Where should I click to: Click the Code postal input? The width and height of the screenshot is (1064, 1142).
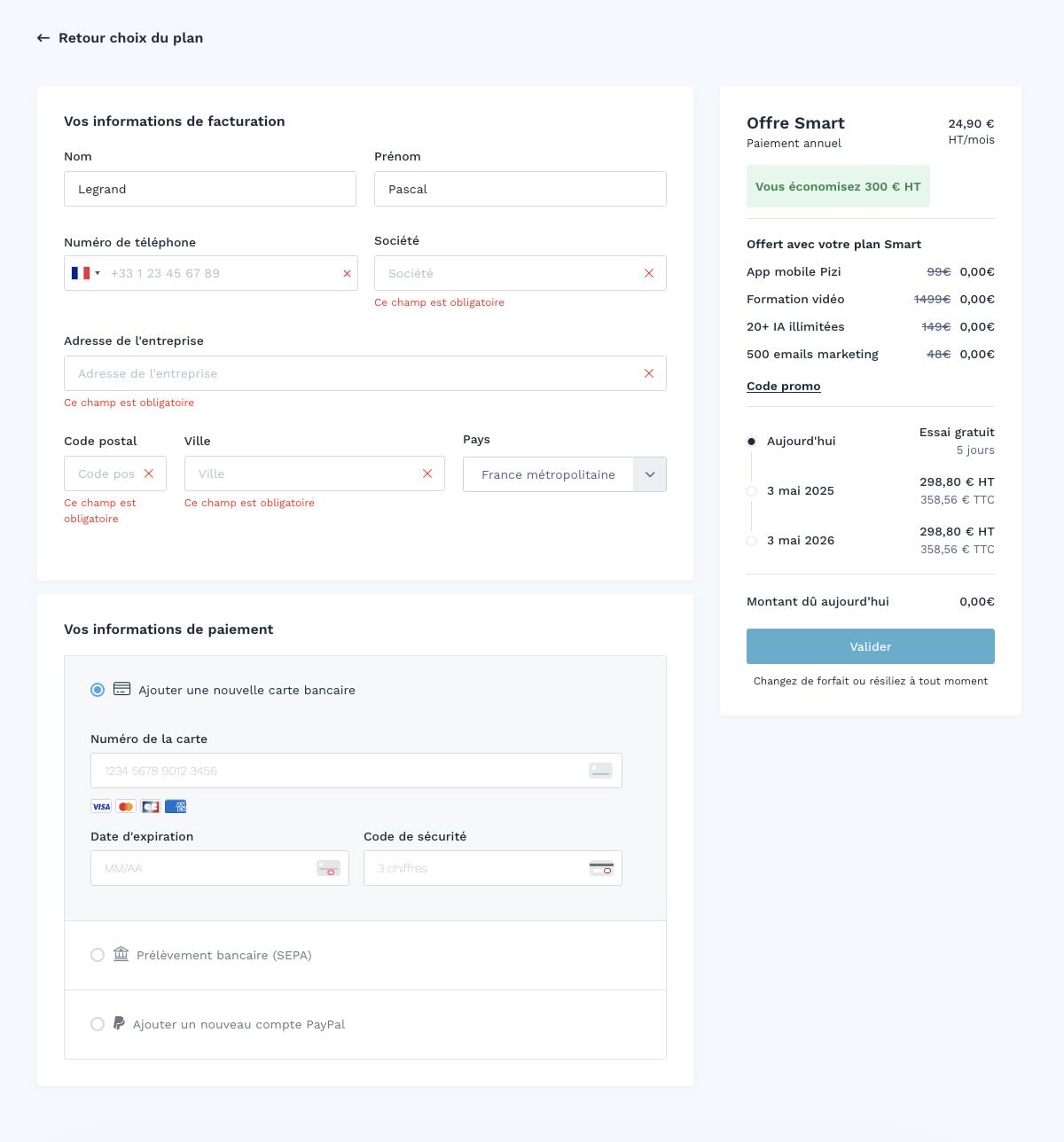point(115,473)
